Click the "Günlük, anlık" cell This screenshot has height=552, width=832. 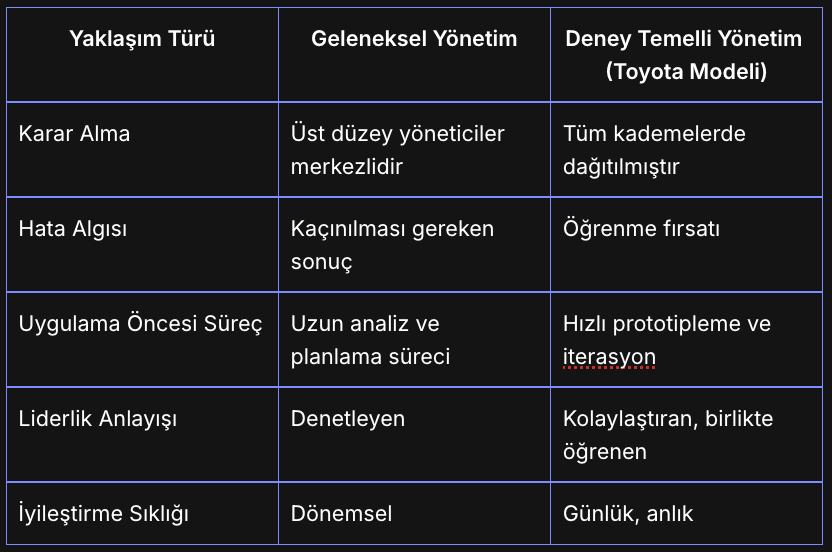coord(629,514)
